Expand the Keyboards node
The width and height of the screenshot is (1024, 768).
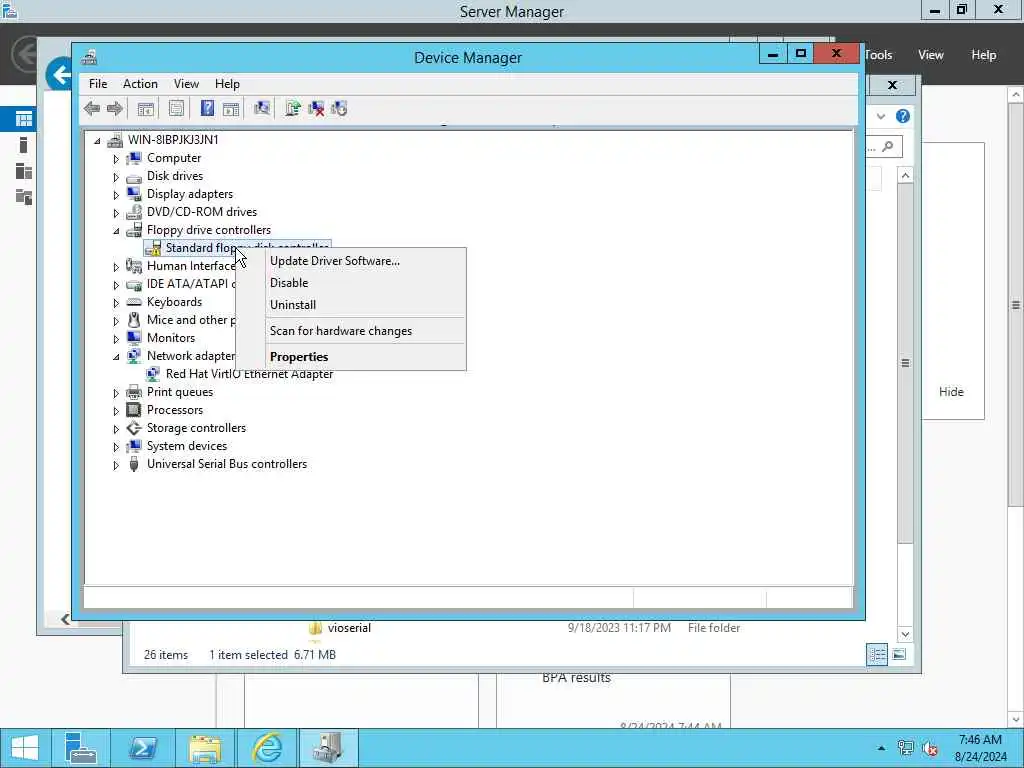[x=116, y=303]
